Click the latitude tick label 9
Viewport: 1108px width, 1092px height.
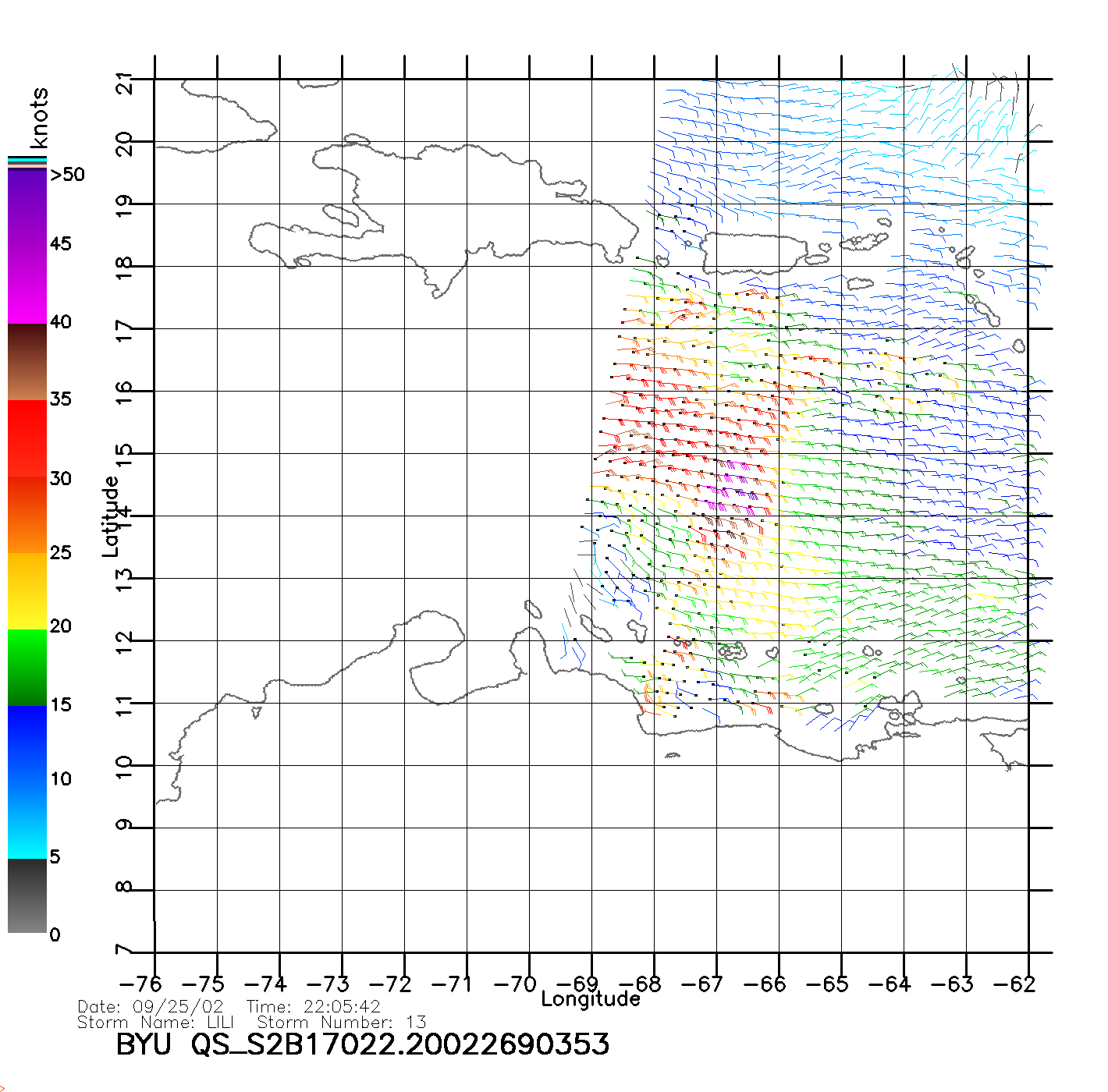point(125,825)
